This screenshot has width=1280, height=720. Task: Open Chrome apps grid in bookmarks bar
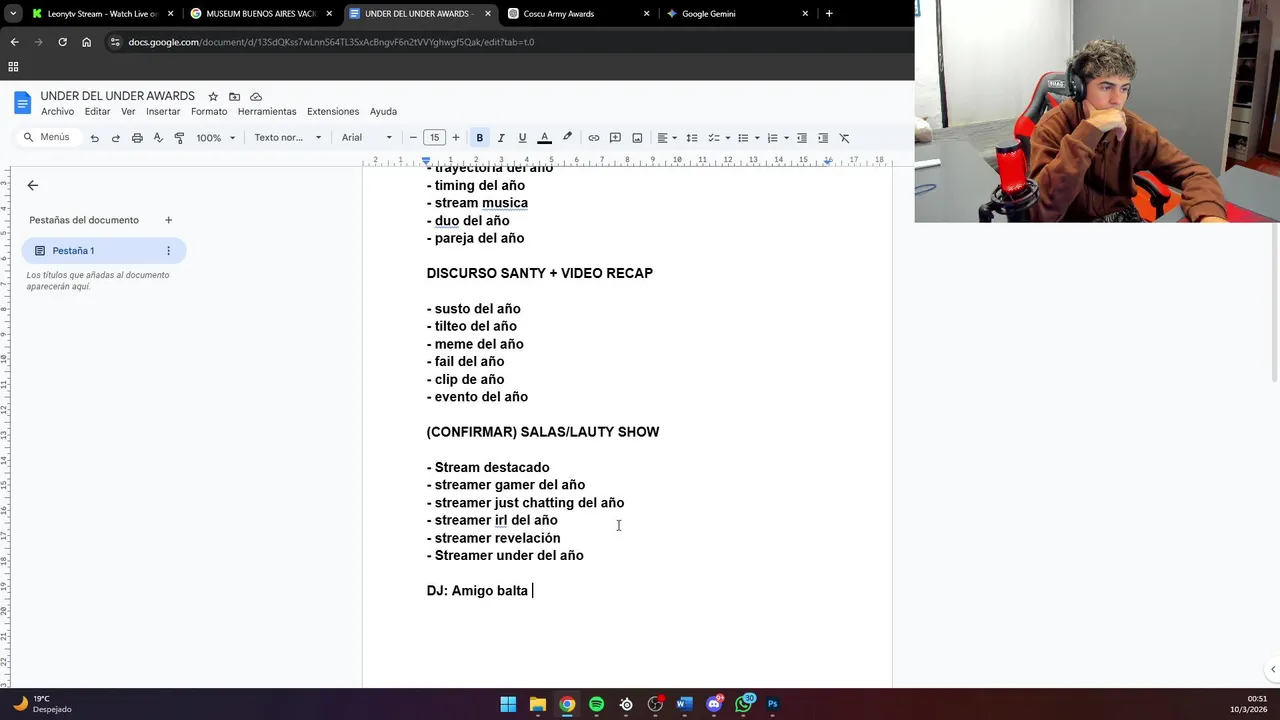tap(13, 67)
